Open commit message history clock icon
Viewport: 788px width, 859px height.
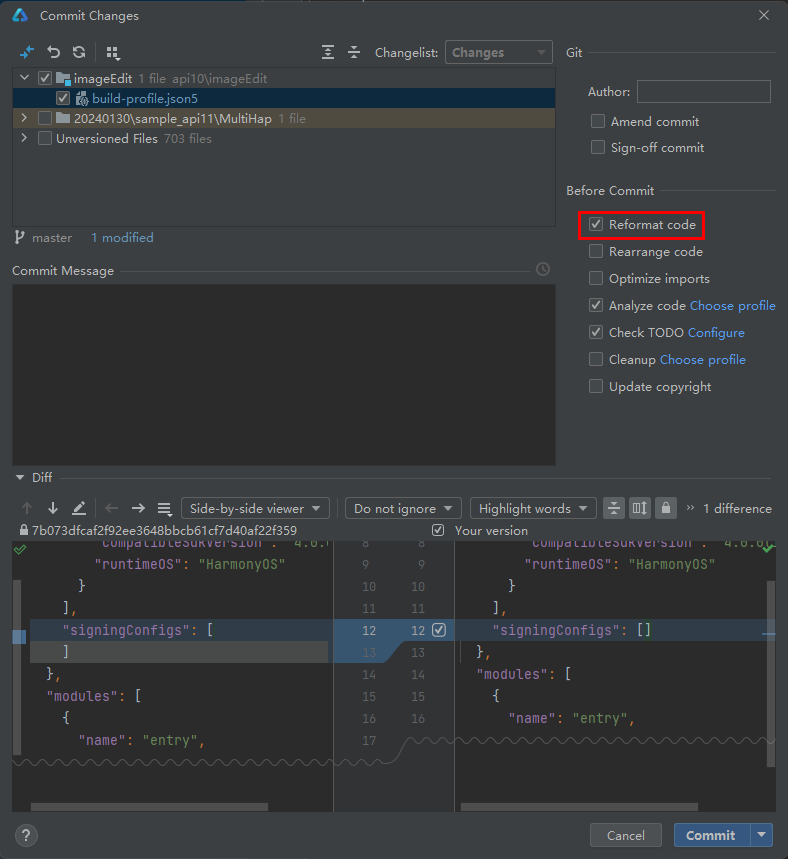(542, 270)
